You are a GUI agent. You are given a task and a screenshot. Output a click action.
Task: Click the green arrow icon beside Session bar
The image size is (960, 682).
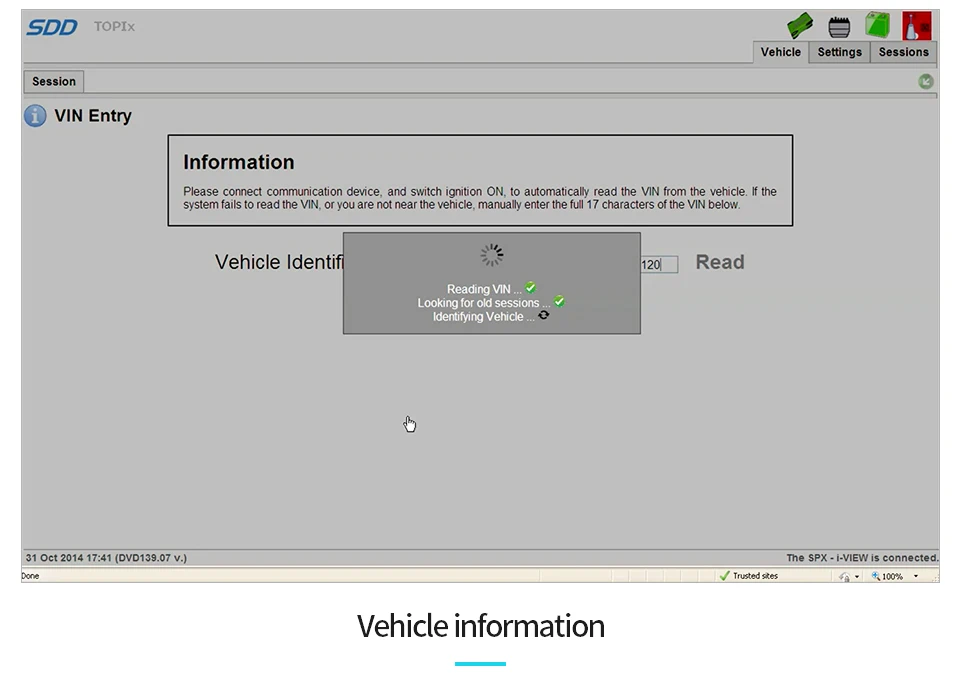pos(926,81)
